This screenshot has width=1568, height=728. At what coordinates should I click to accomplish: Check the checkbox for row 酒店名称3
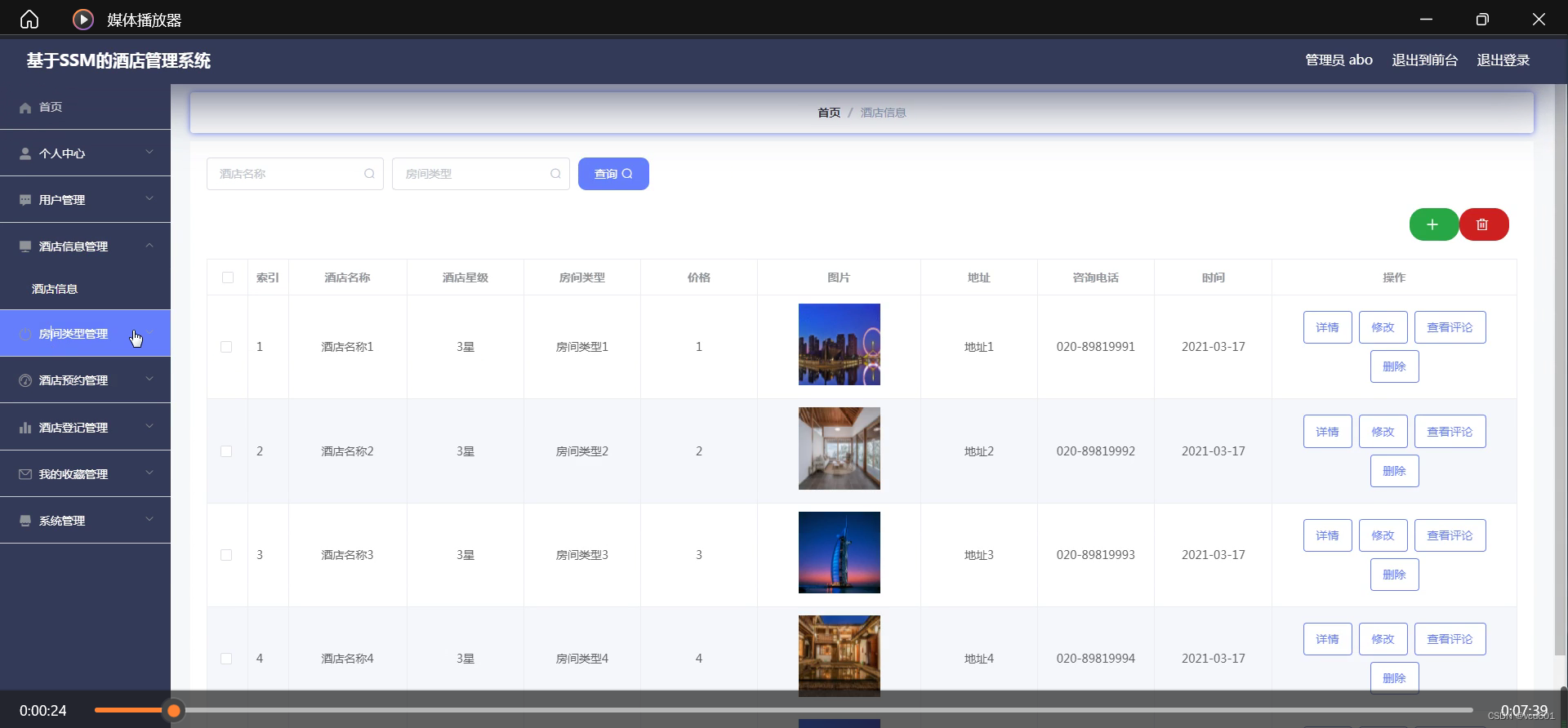pos(226,555)
